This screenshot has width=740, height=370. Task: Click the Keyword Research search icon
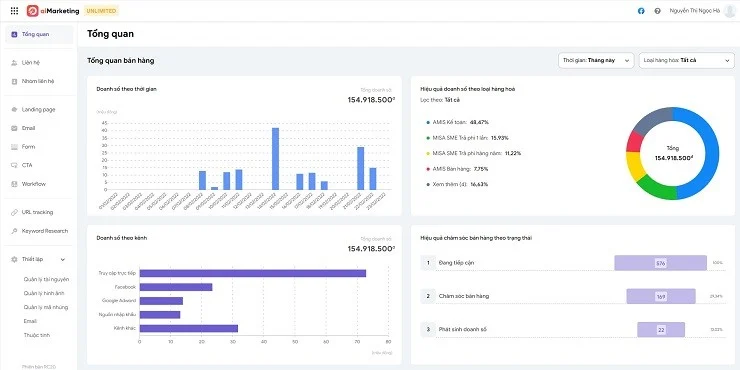pos(14,231)
